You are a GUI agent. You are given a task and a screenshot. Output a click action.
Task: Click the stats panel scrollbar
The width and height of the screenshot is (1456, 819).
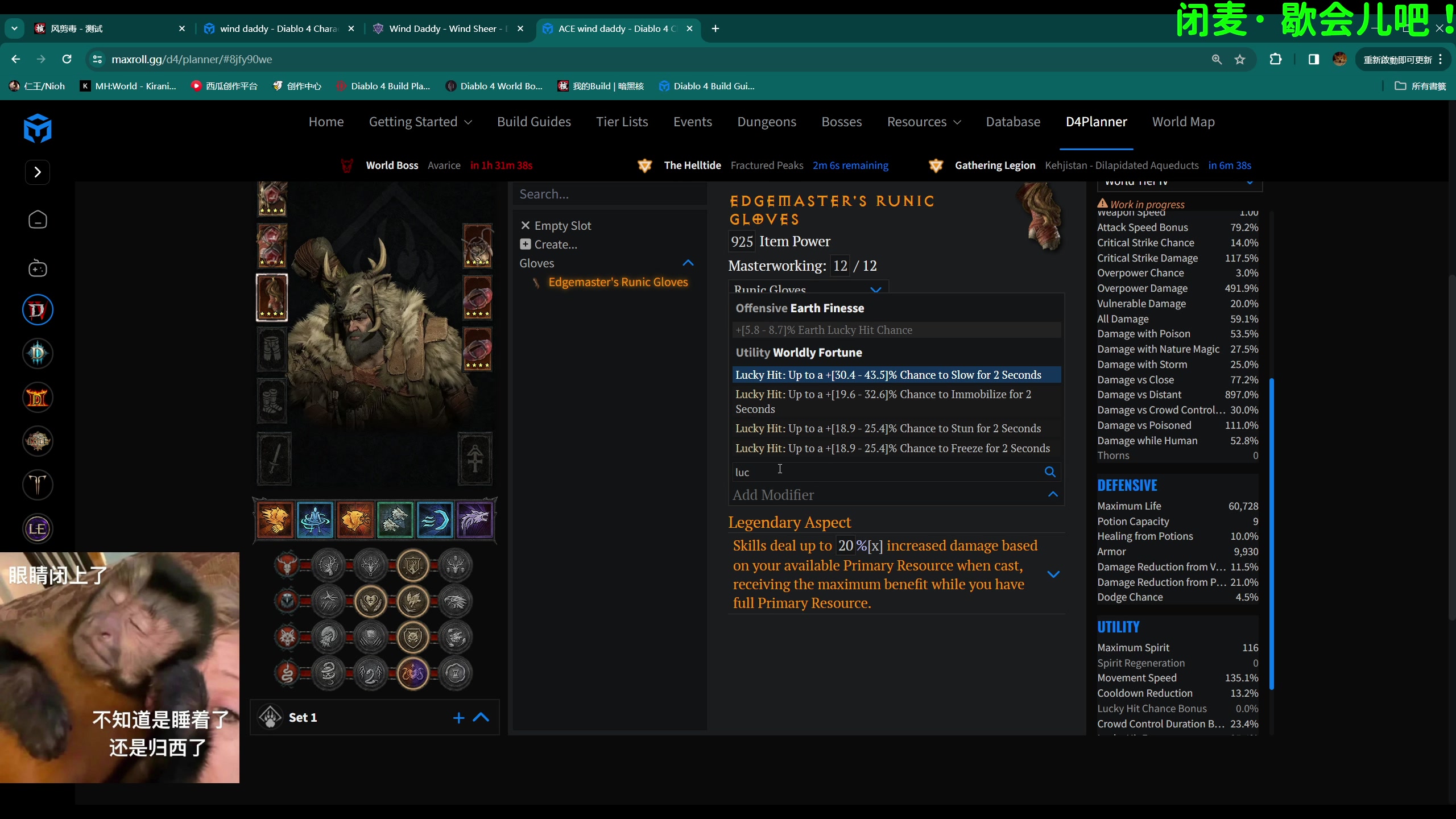click(x=1272, y=533)
